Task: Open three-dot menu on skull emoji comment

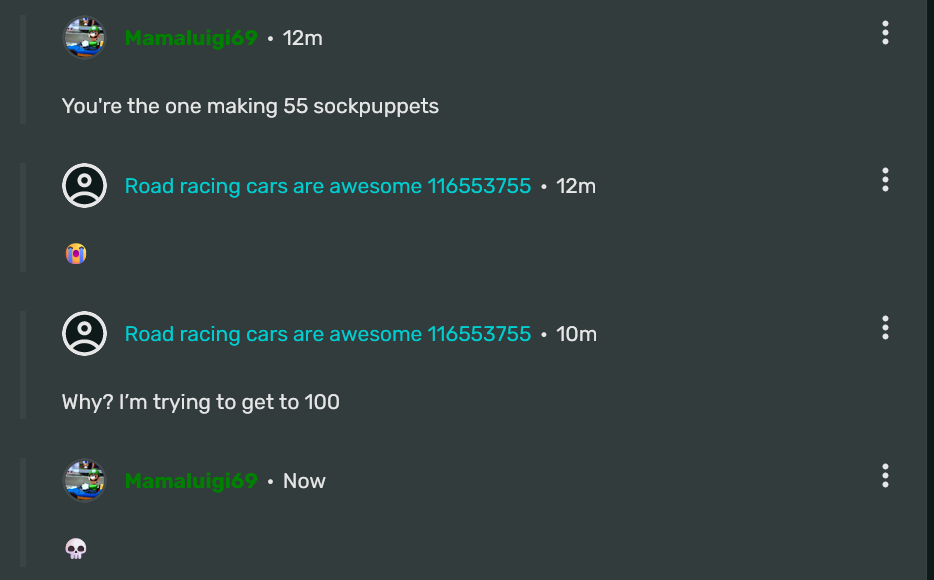Action: click(885, 475)
